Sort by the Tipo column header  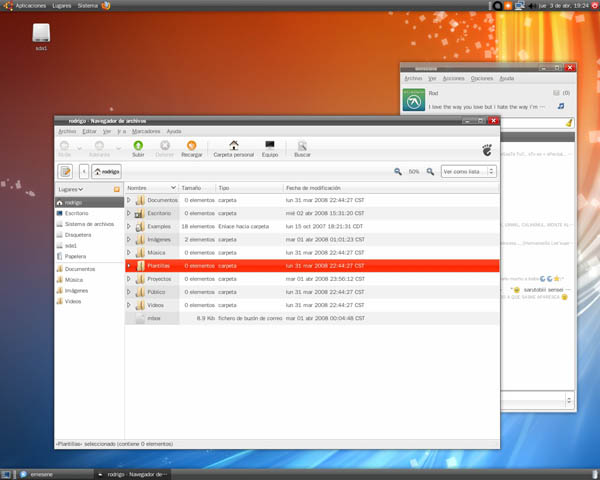[249, 188]
